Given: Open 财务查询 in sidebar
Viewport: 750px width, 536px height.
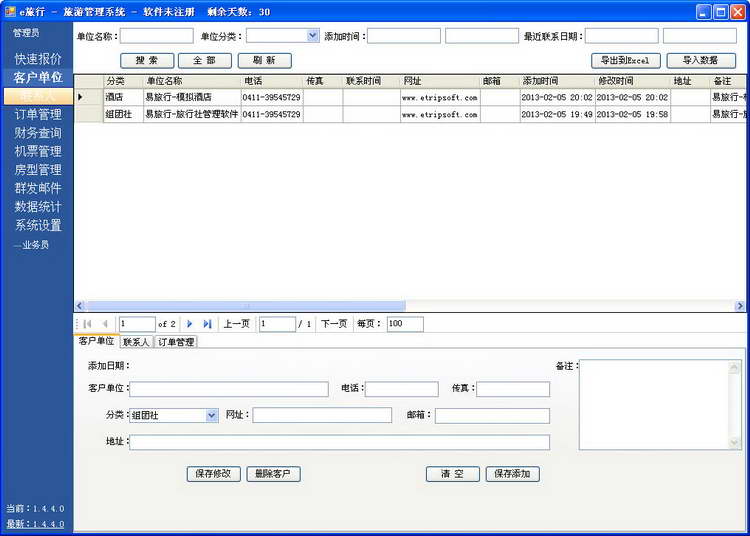Looking at the screenshot, I should tap(38, 133).
